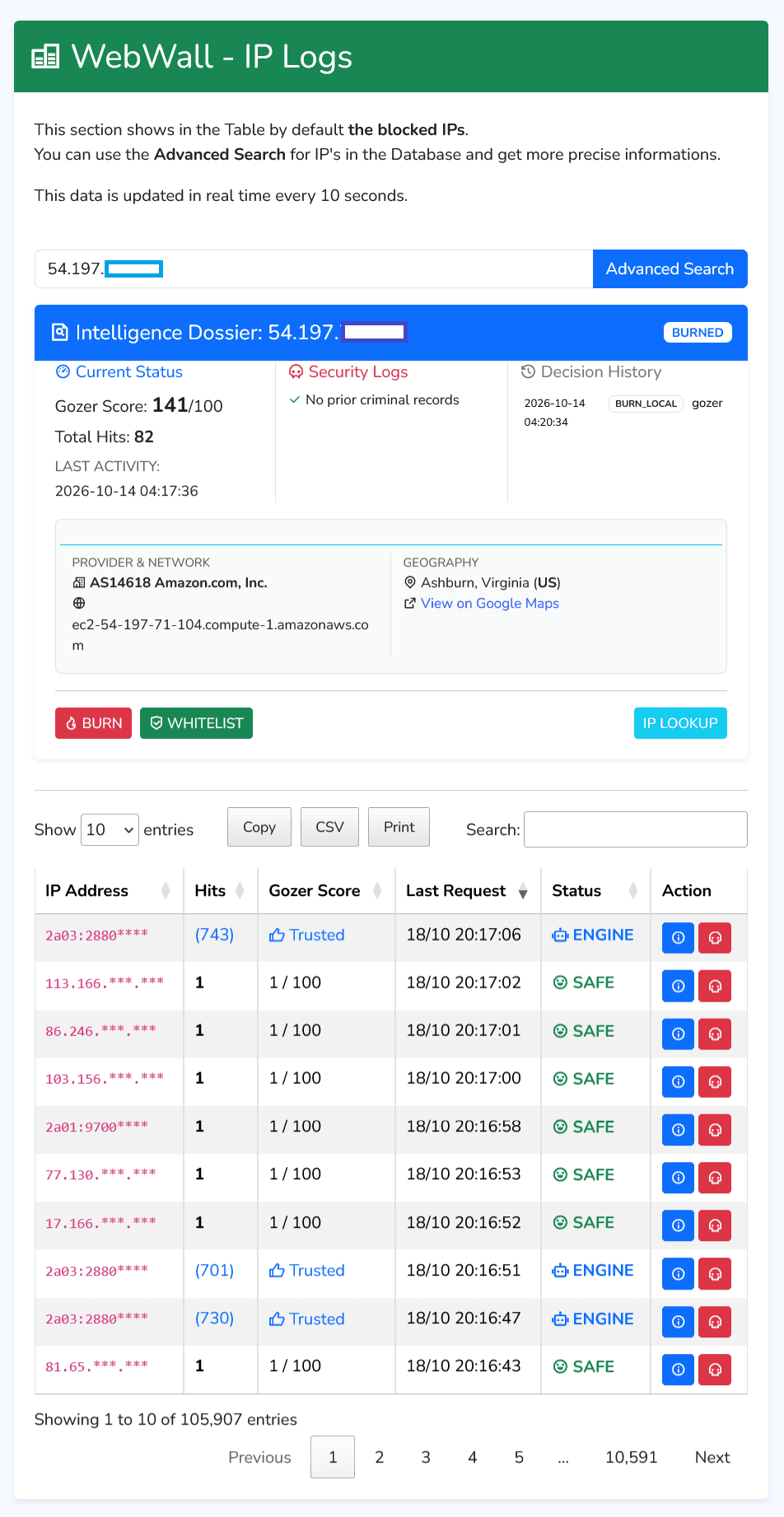The image size is (784, 1517).
Task: Open info for row with 701 hits
Action: tap(678, 1274)
